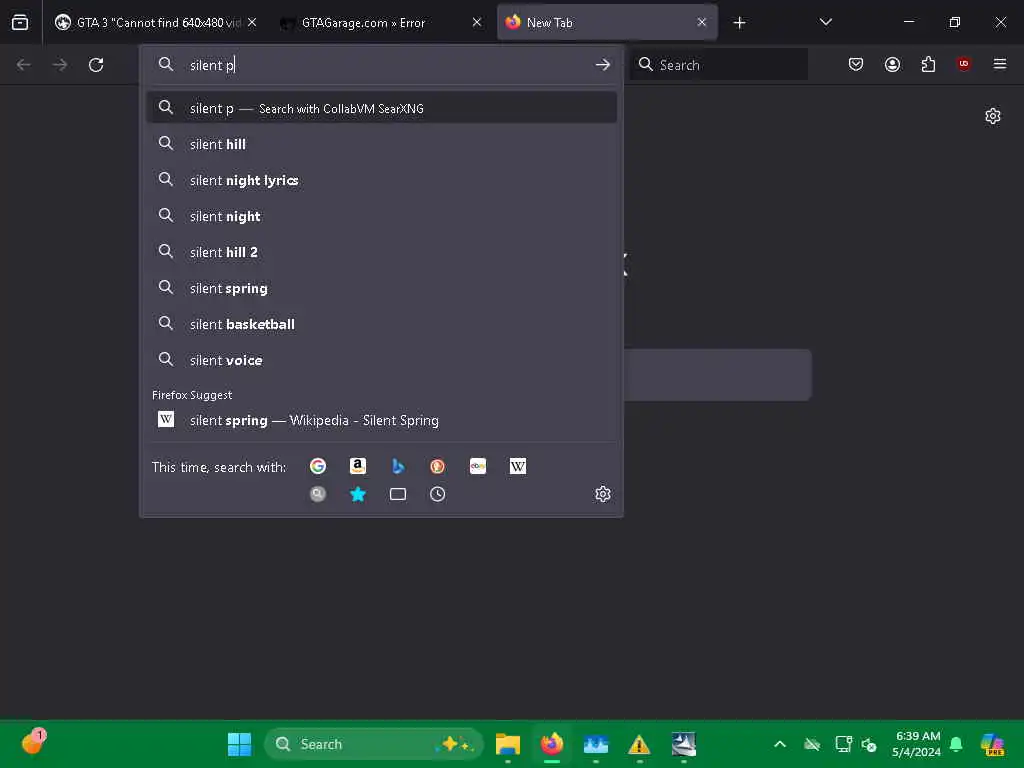This screenshot has height=768, width=1024.
Task: Open the network display tray icon
Action: tap(843, 744)
